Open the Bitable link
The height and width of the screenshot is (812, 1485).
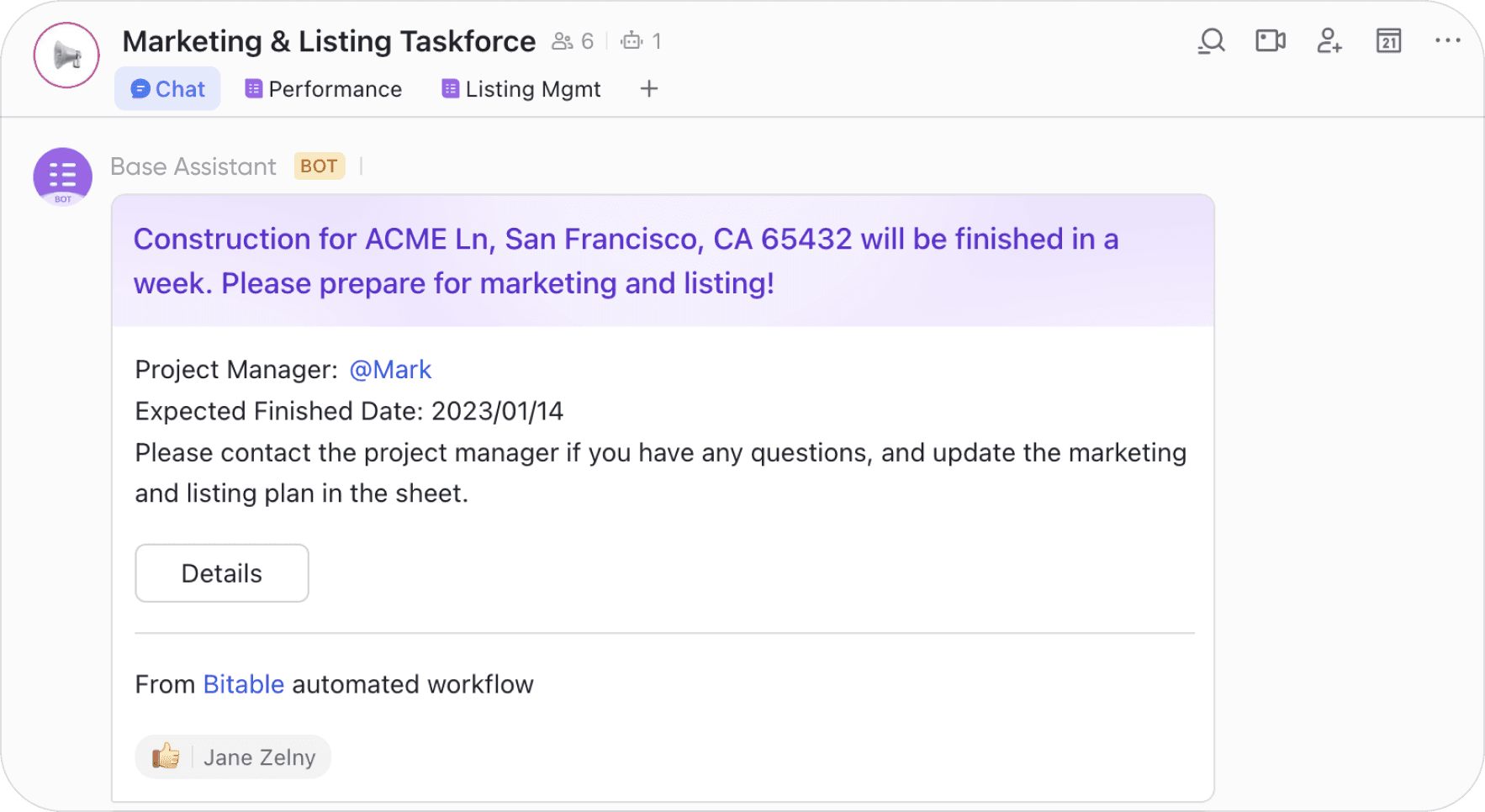244,684
